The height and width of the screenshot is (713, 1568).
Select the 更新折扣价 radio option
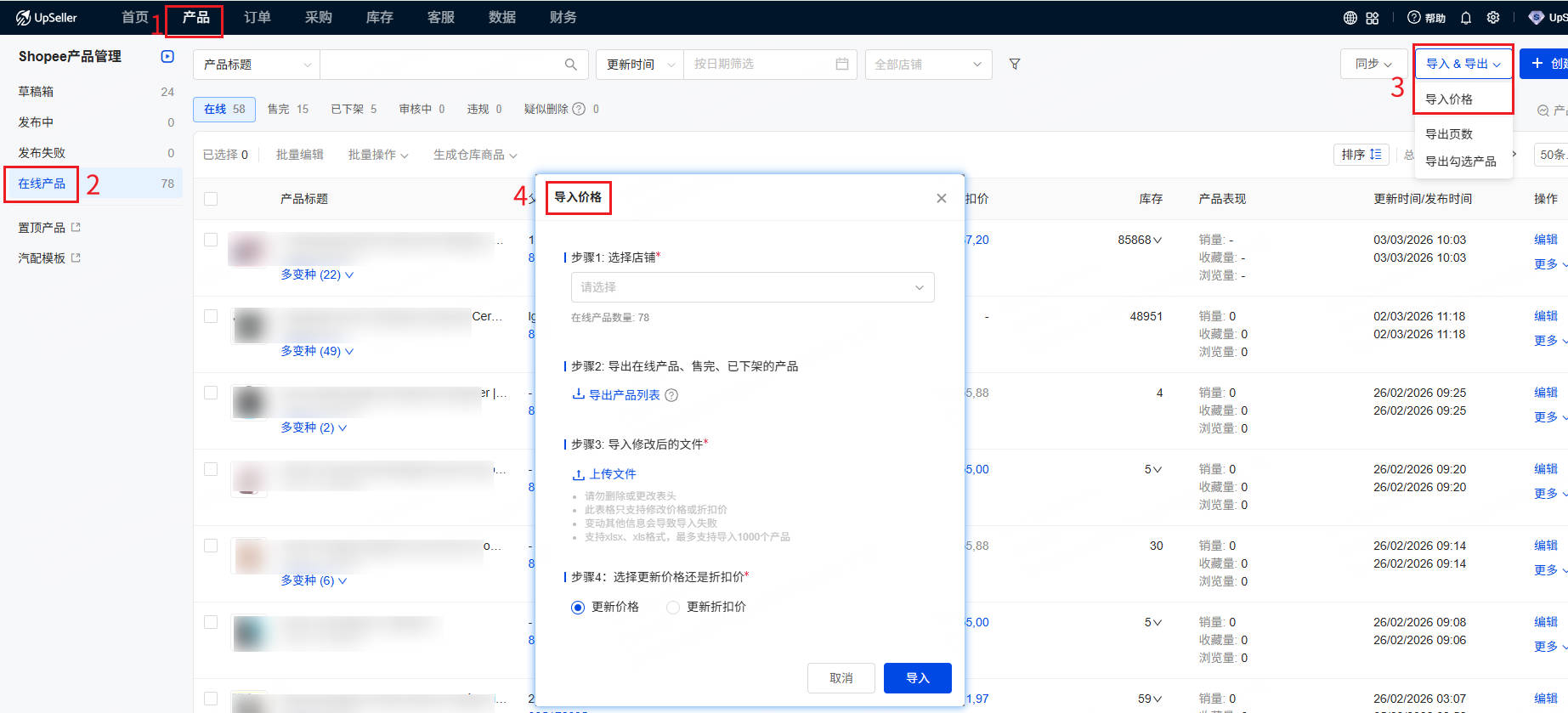click(x=673, y=607)
